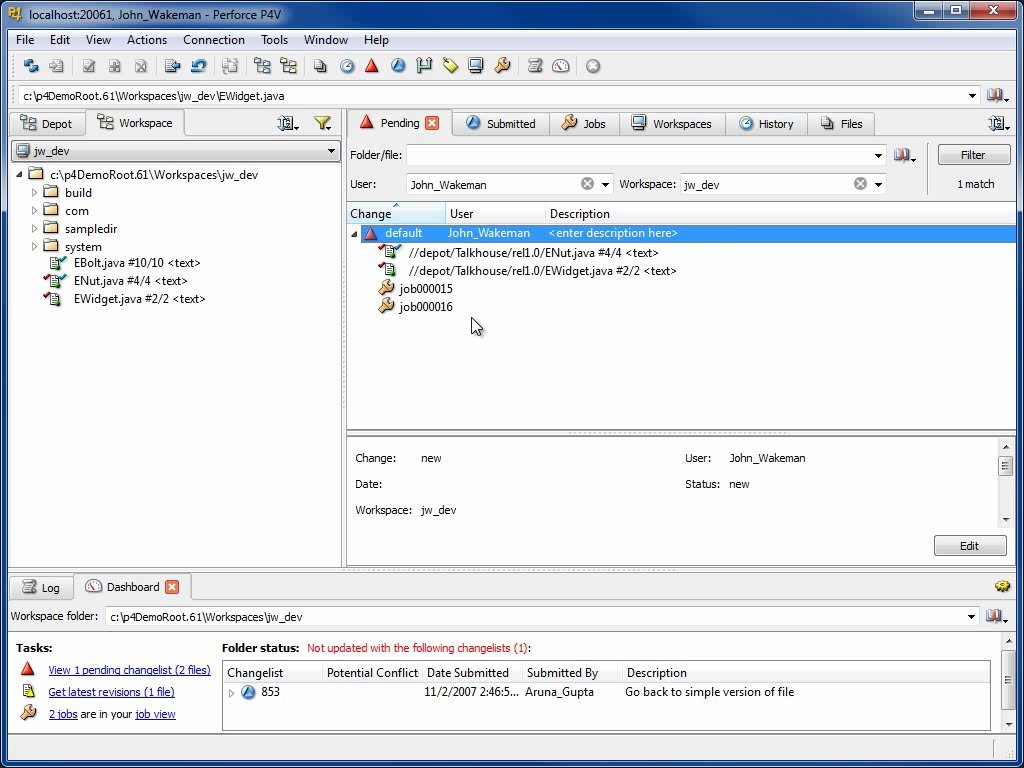Viewport: 1024px width, 768px height.
Task: Expand the sampledir folder
Action: [35, 229]
